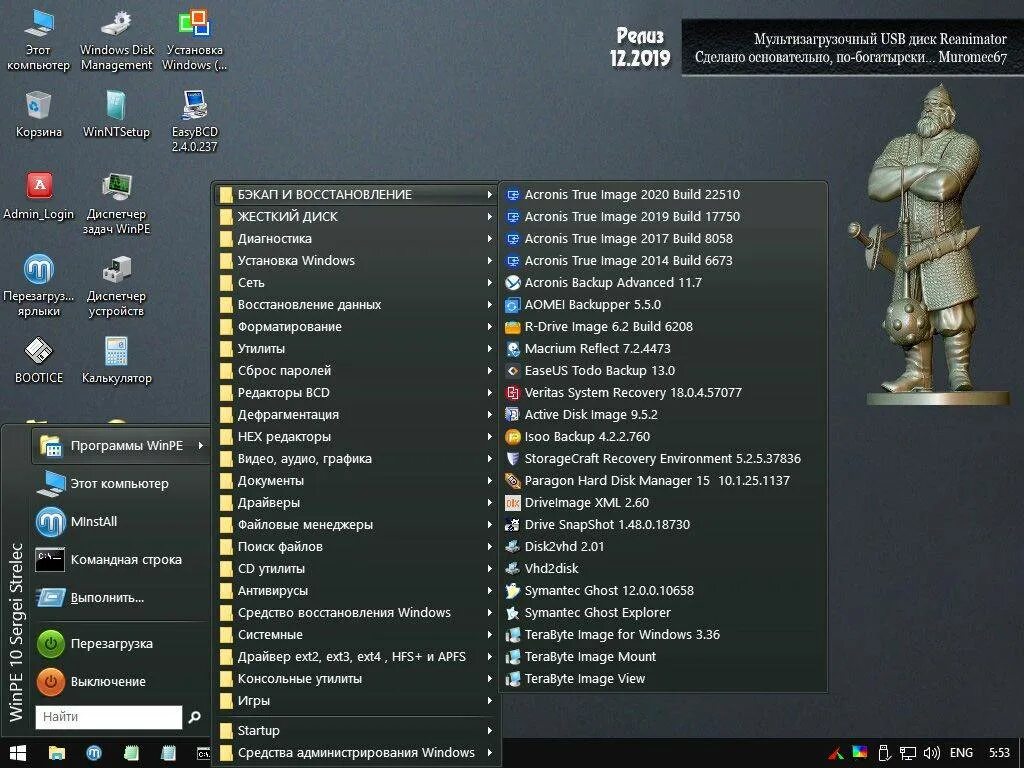The height and width of the screenshot is (768, 1024).
Task: Launch EaseUS Todo Backup 13.0
Action: click(x=663, y=370)
